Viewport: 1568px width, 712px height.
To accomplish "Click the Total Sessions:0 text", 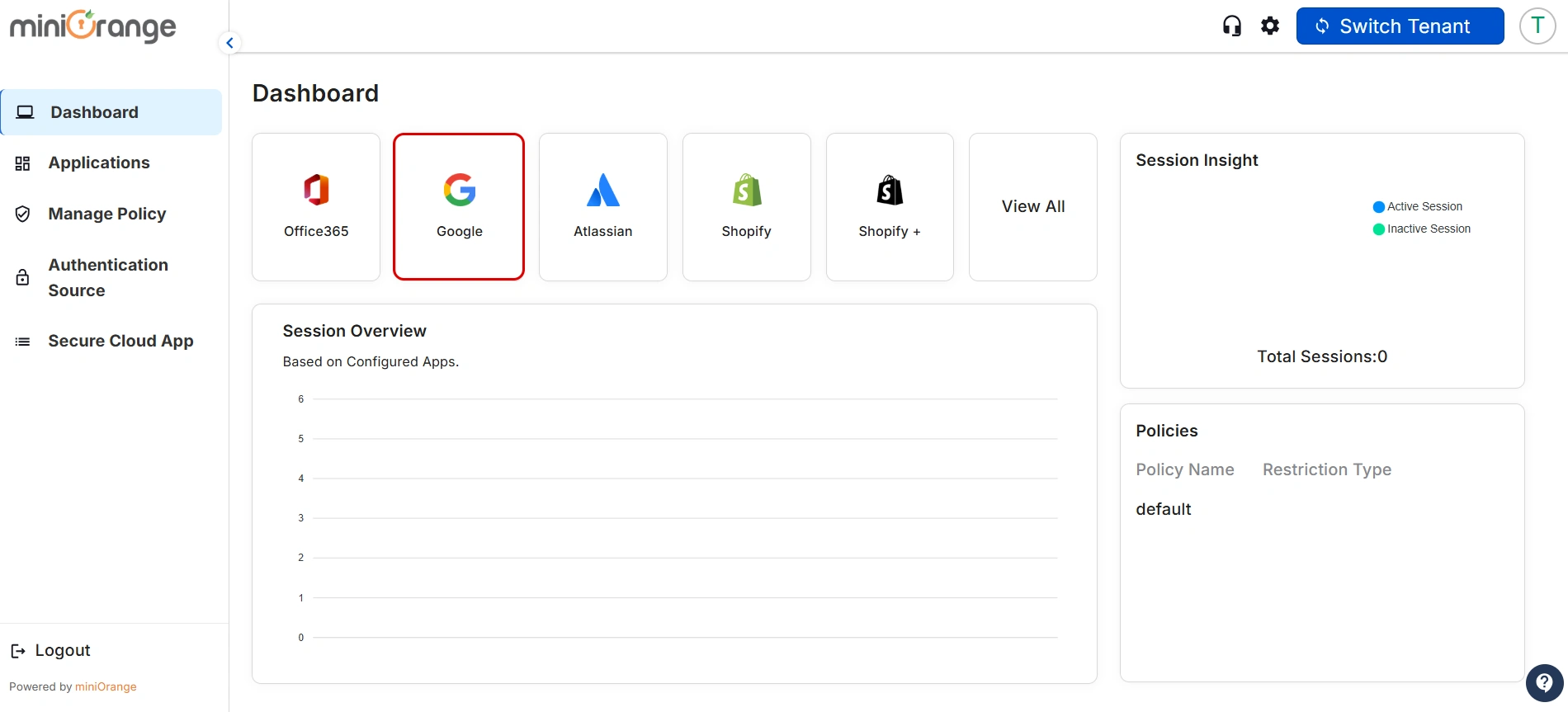I will coord(1322,356).
